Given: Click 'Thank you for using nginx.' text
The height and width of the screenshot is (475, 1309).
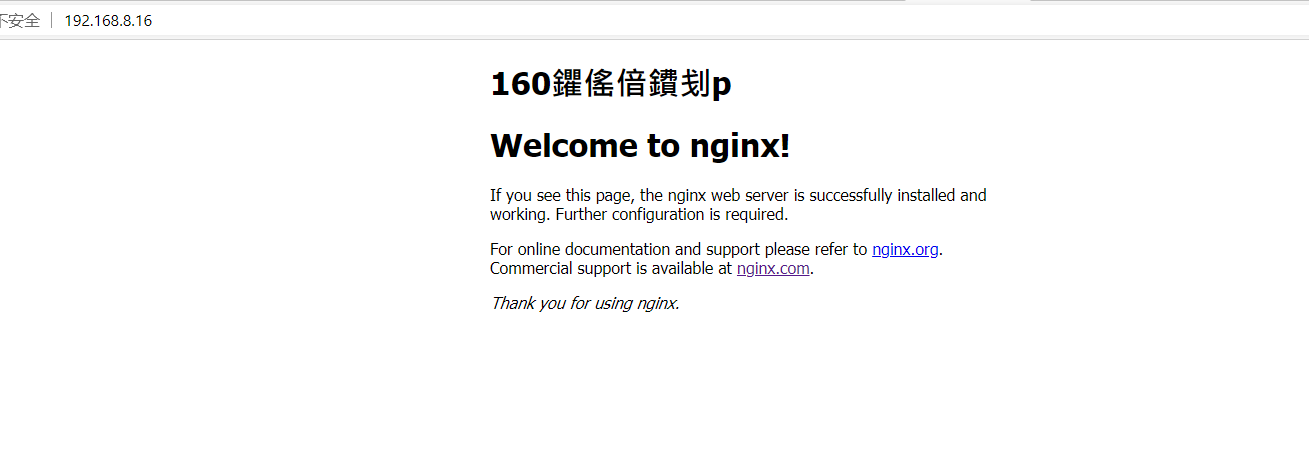Looking at the screenshot, I should pos(585,303).
